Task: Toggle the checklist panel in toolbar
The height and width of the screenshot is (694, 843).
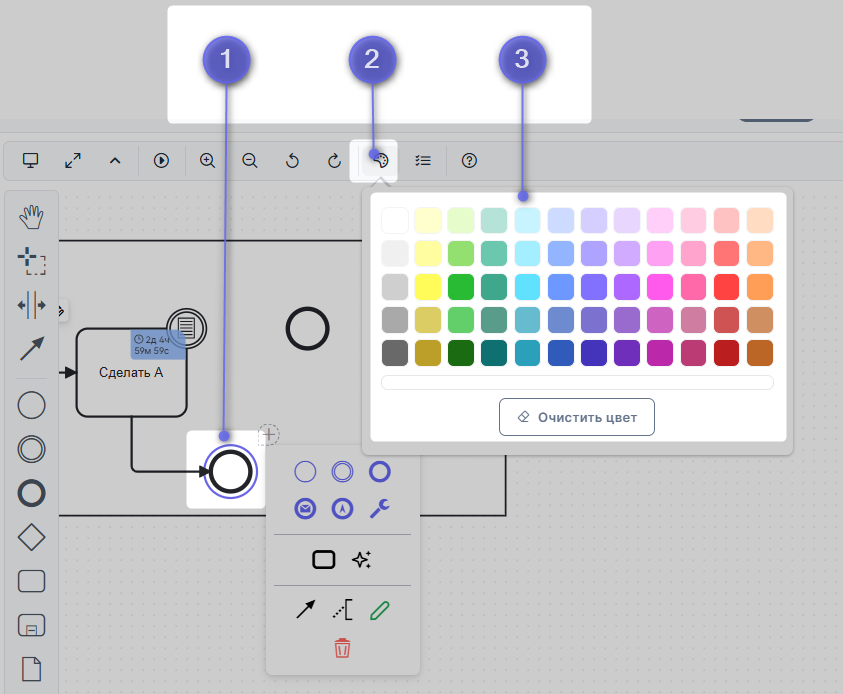Action: pyautogui.click(x=424, y=160)
